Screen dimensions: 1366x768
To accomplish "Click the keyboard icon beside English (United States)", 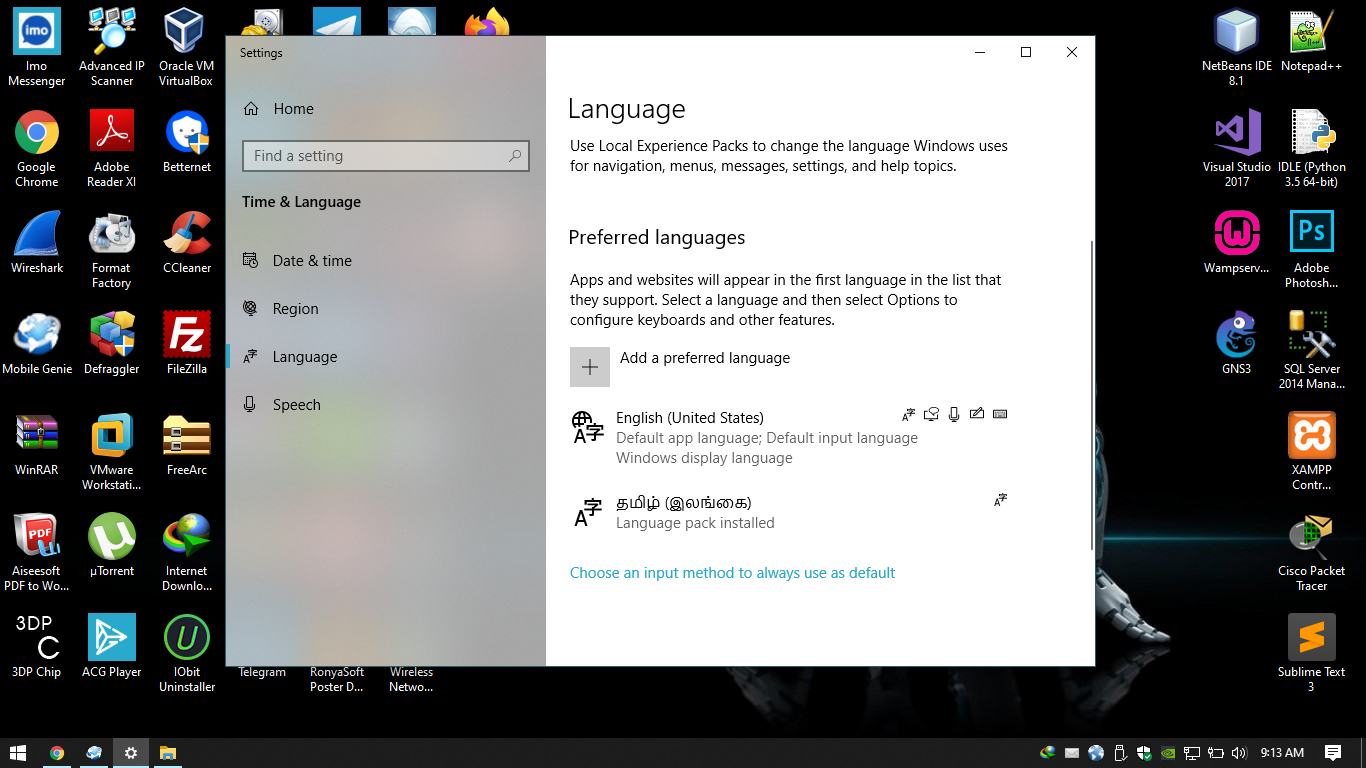I will pyautogui.click(x=1000, y=413).
